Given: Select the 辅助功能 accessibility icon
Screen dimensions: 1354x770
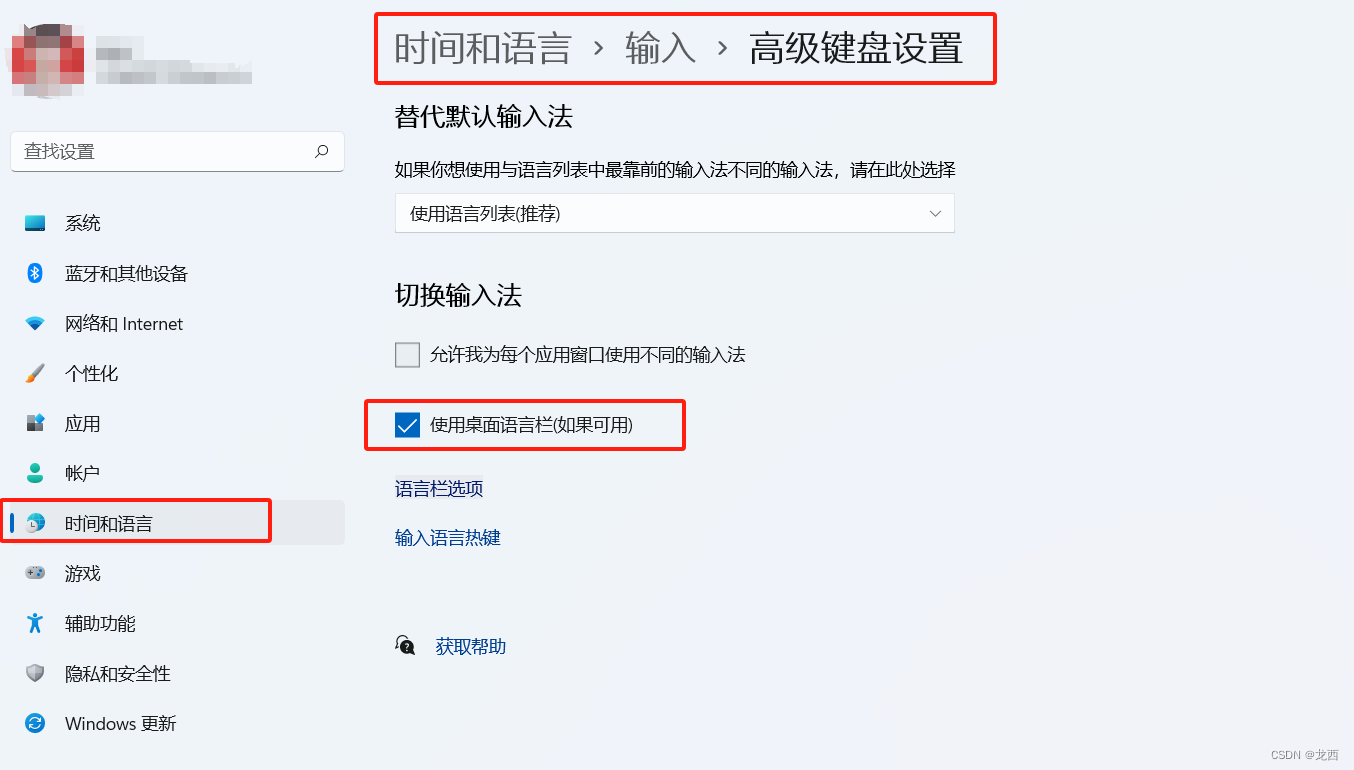Looking at the screenshot, I should coord(35,623).
